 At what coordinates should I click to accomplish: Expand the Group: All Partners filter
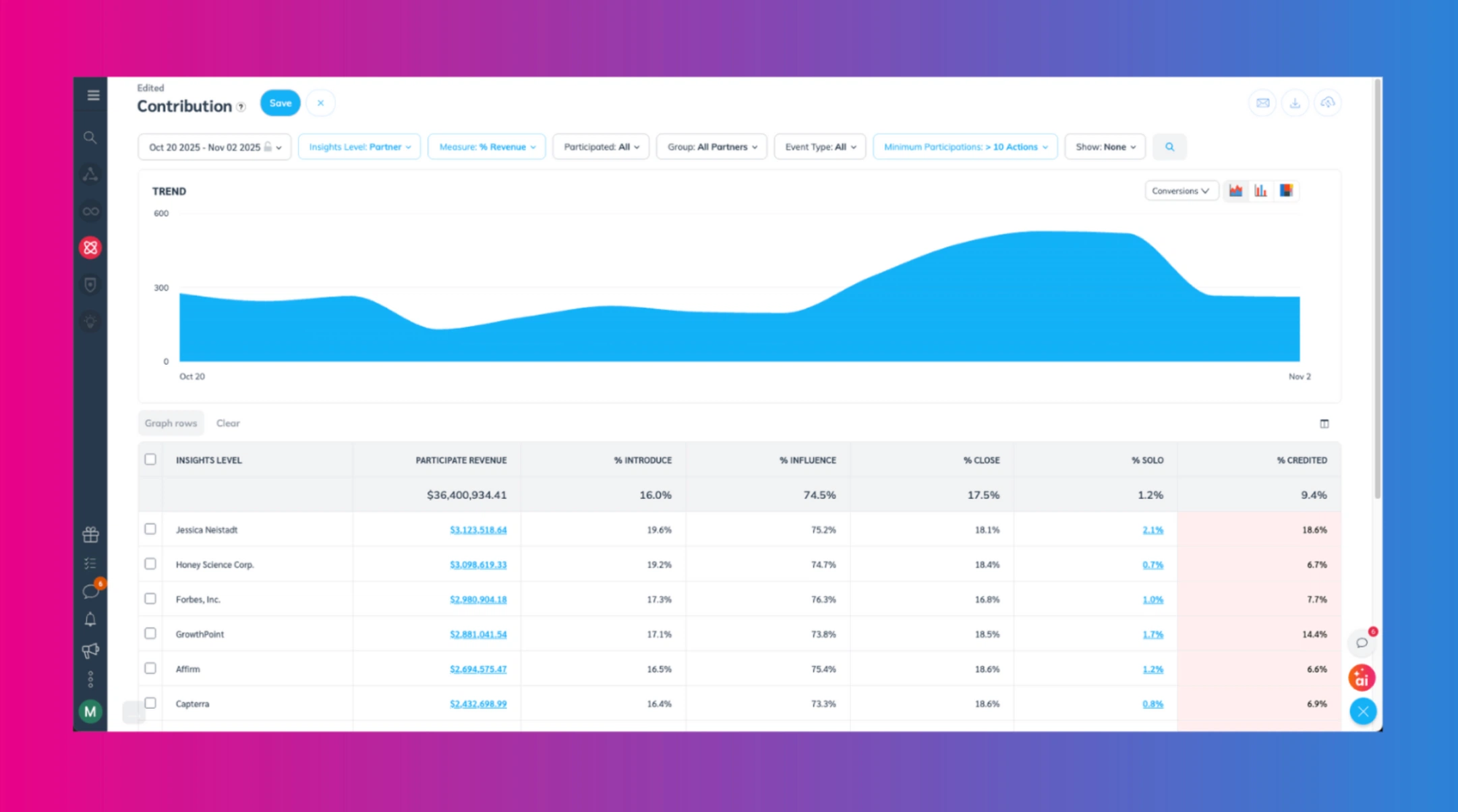[711, 146]
